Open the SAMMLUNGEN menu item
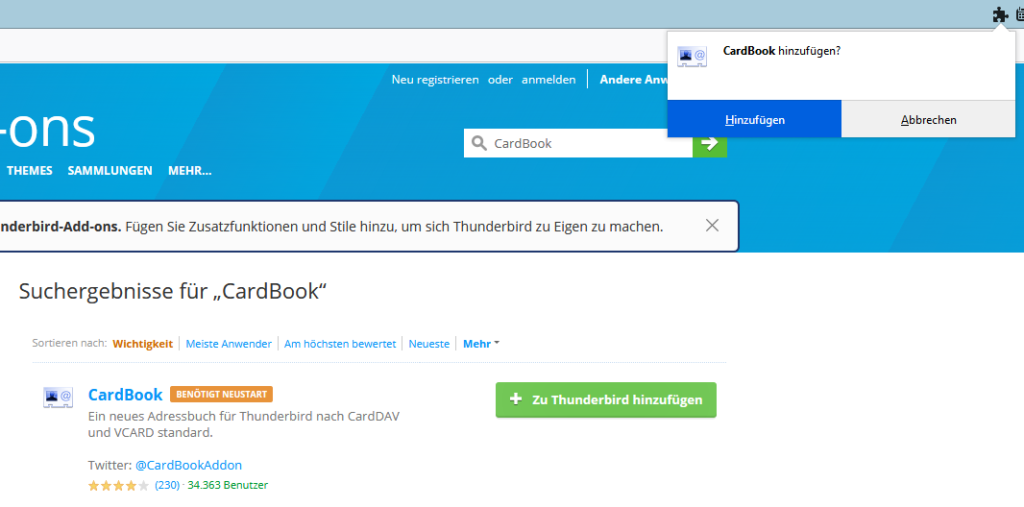The width and height of the screenshot is (1024, 507). tap(110, 171)
